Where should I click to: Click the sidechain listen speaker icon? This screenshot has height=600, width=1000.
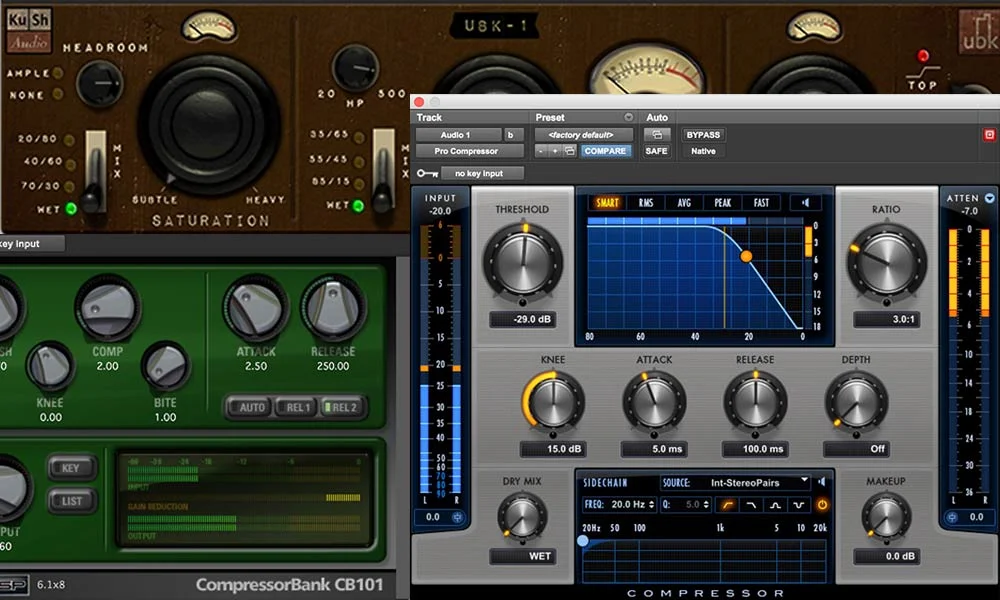click(x=822, y=482)
